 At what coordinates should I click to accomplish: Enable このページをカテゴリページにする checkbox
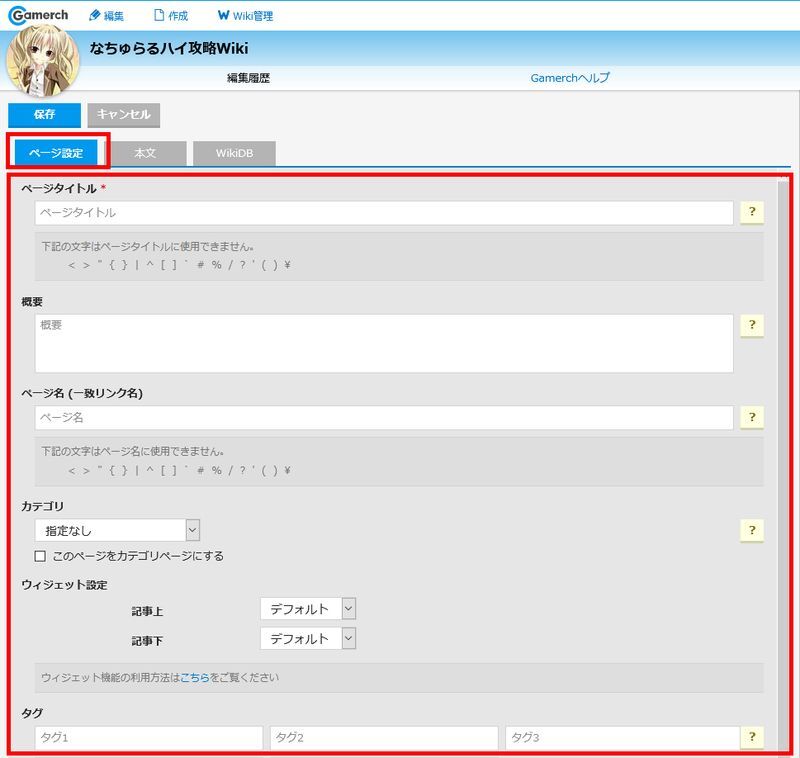tap(41, 556)
